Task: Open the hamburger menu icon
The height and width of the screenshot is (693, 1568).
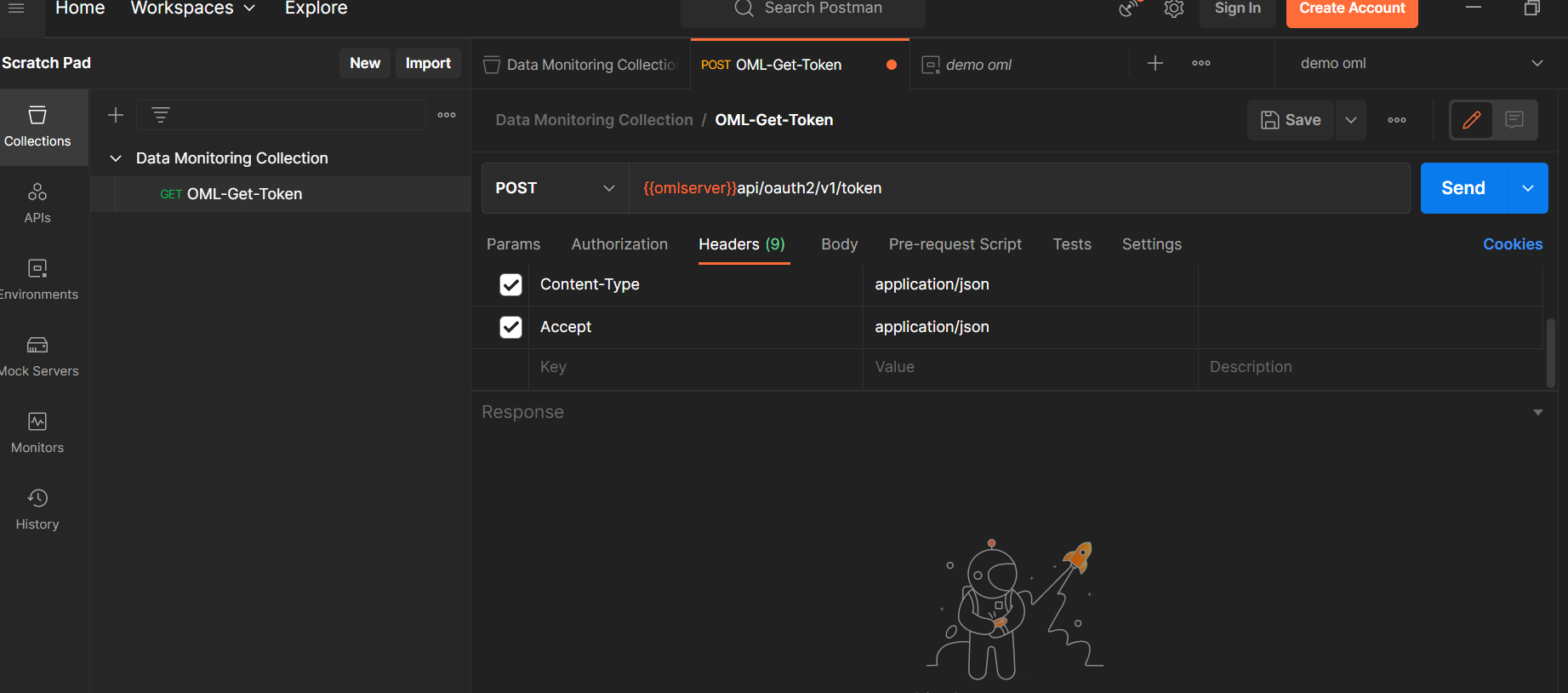Action: tap(16, 9)
